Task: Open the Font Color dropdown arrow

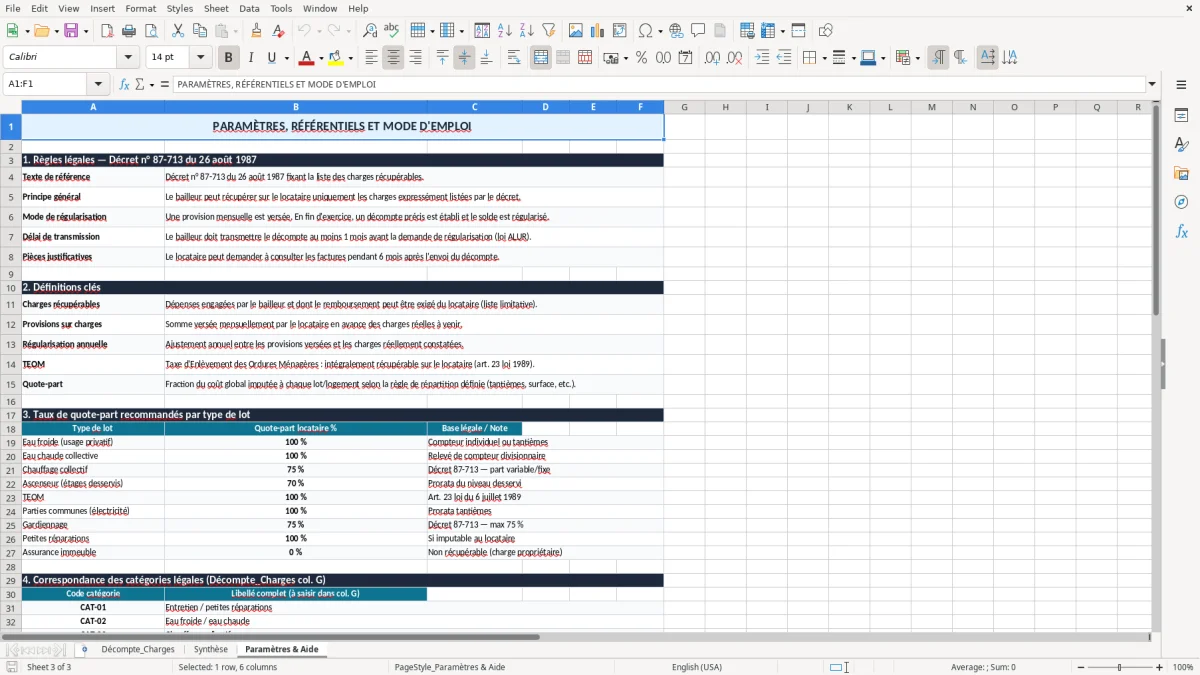Action: point(322,58)
